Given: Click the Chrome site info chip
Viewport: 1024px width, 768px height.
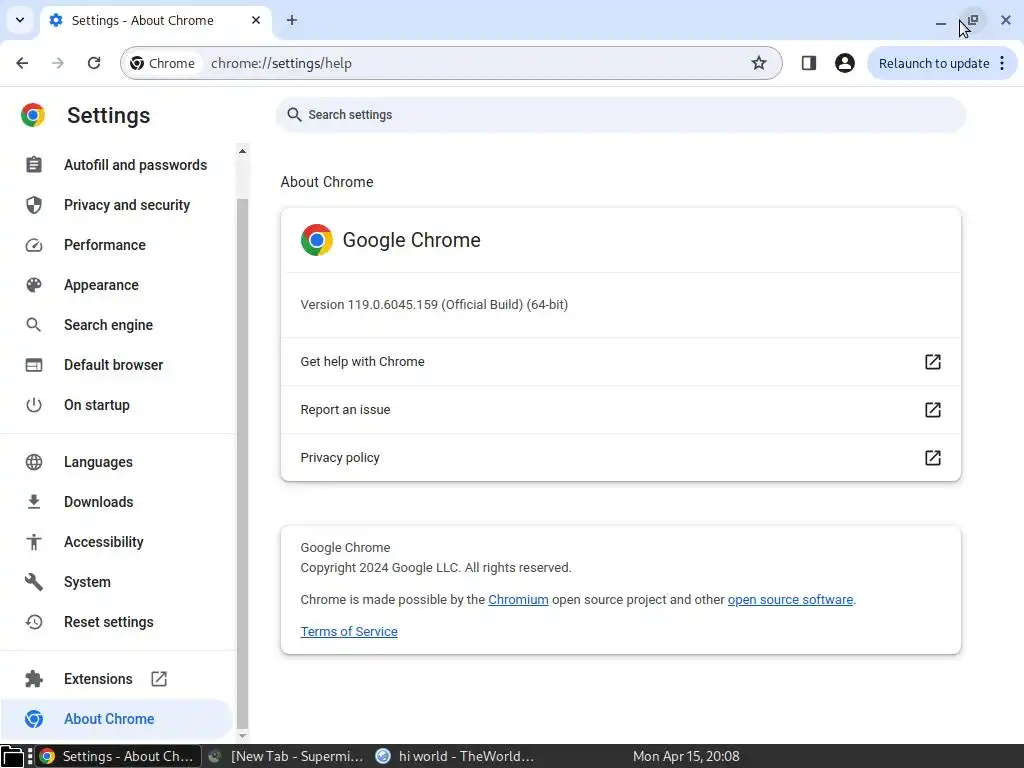Looking at the screenshot, I should (x=163, y=63).
